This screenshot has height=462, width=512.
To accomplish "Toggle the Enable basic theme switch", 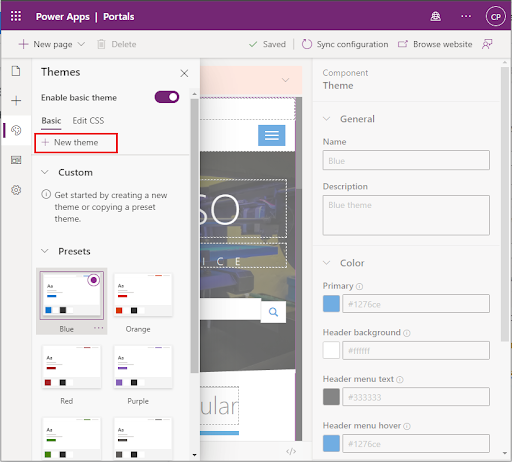I will click(x=167, y=97).
